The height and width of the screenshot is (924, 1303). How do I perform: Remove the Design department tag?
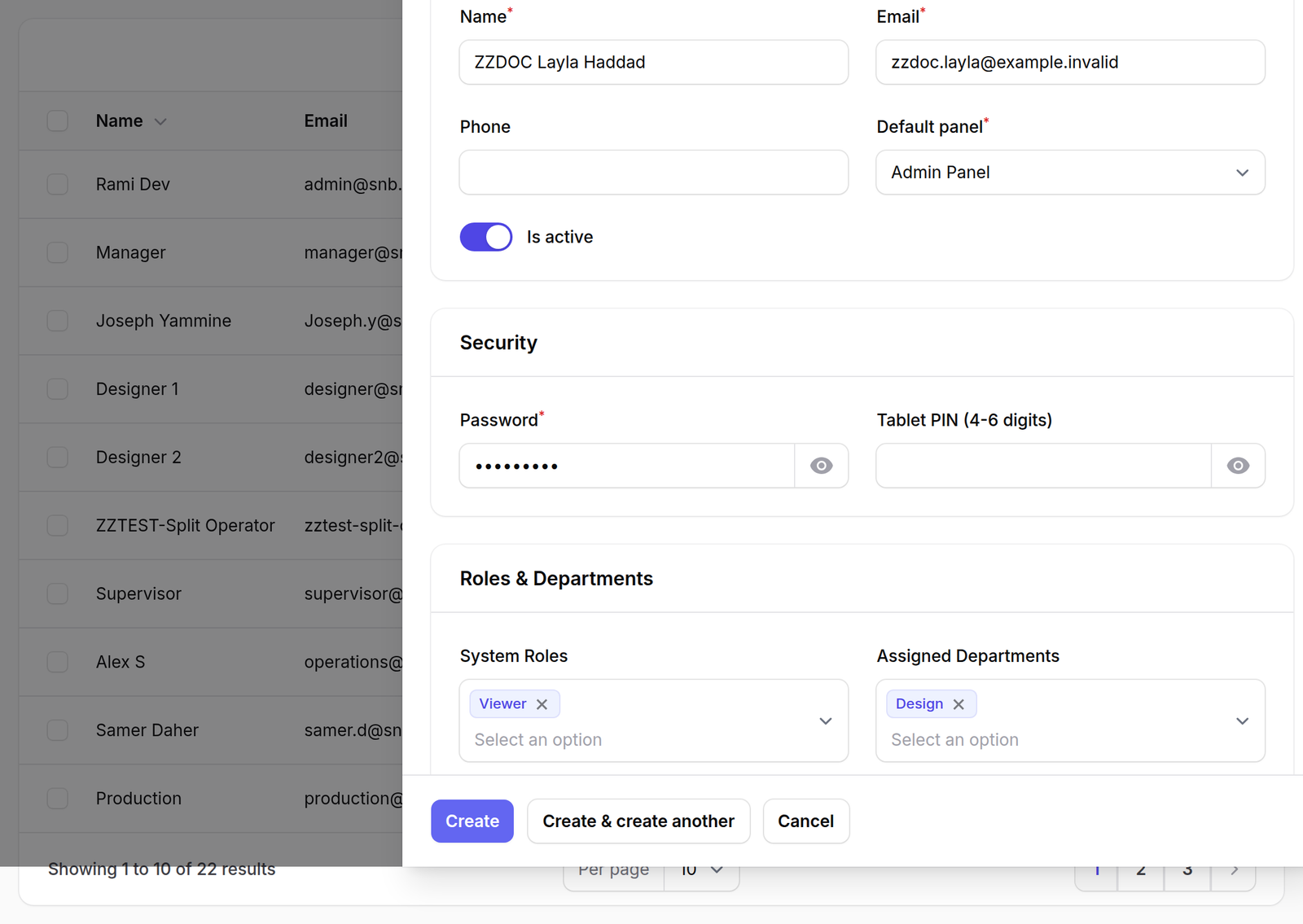click(x=959, y=704)
